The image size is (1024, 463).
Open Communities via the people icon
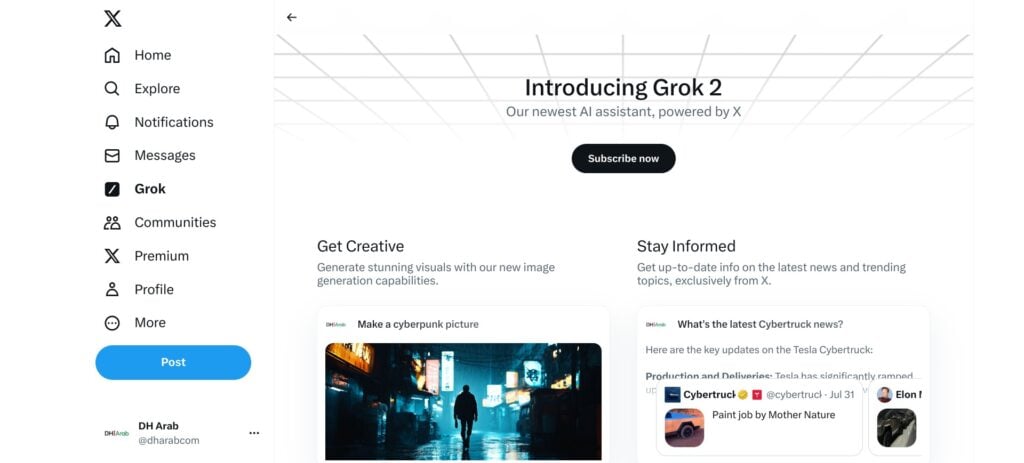click(112, 223)
